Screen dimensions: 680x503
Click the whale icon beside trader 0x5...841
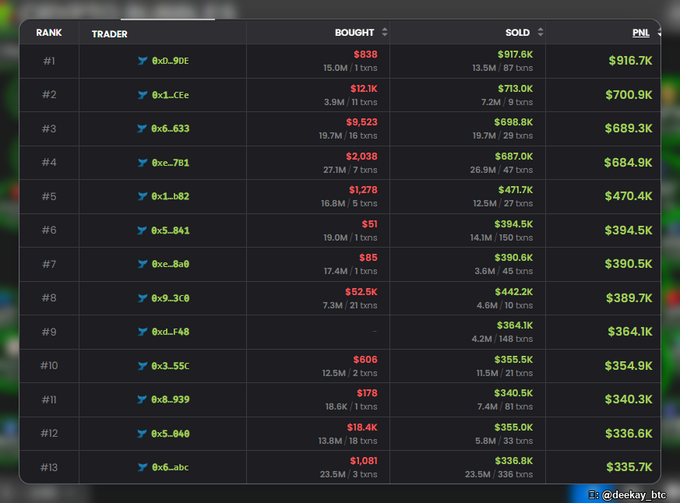tap(142, 230)
